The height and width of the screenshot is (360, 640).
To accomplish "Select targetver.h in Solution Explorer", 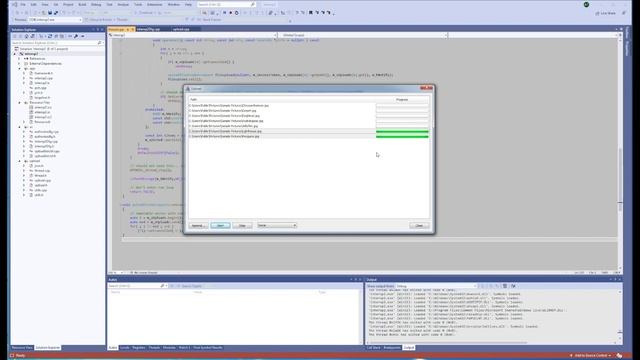I will point(42,98).
